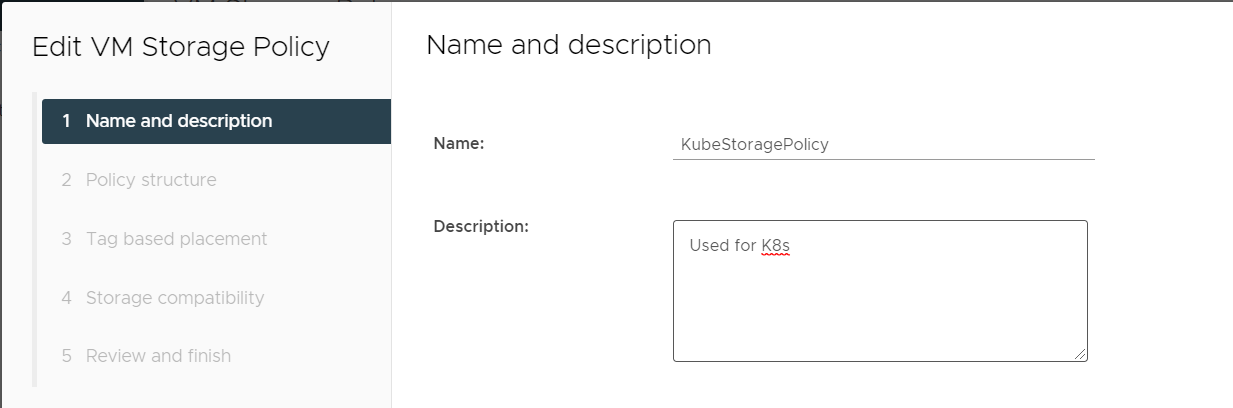Open the "Review and finish" step
Image resolution: width=1233 pixels, height=408 pixels.
pos(158,356)
